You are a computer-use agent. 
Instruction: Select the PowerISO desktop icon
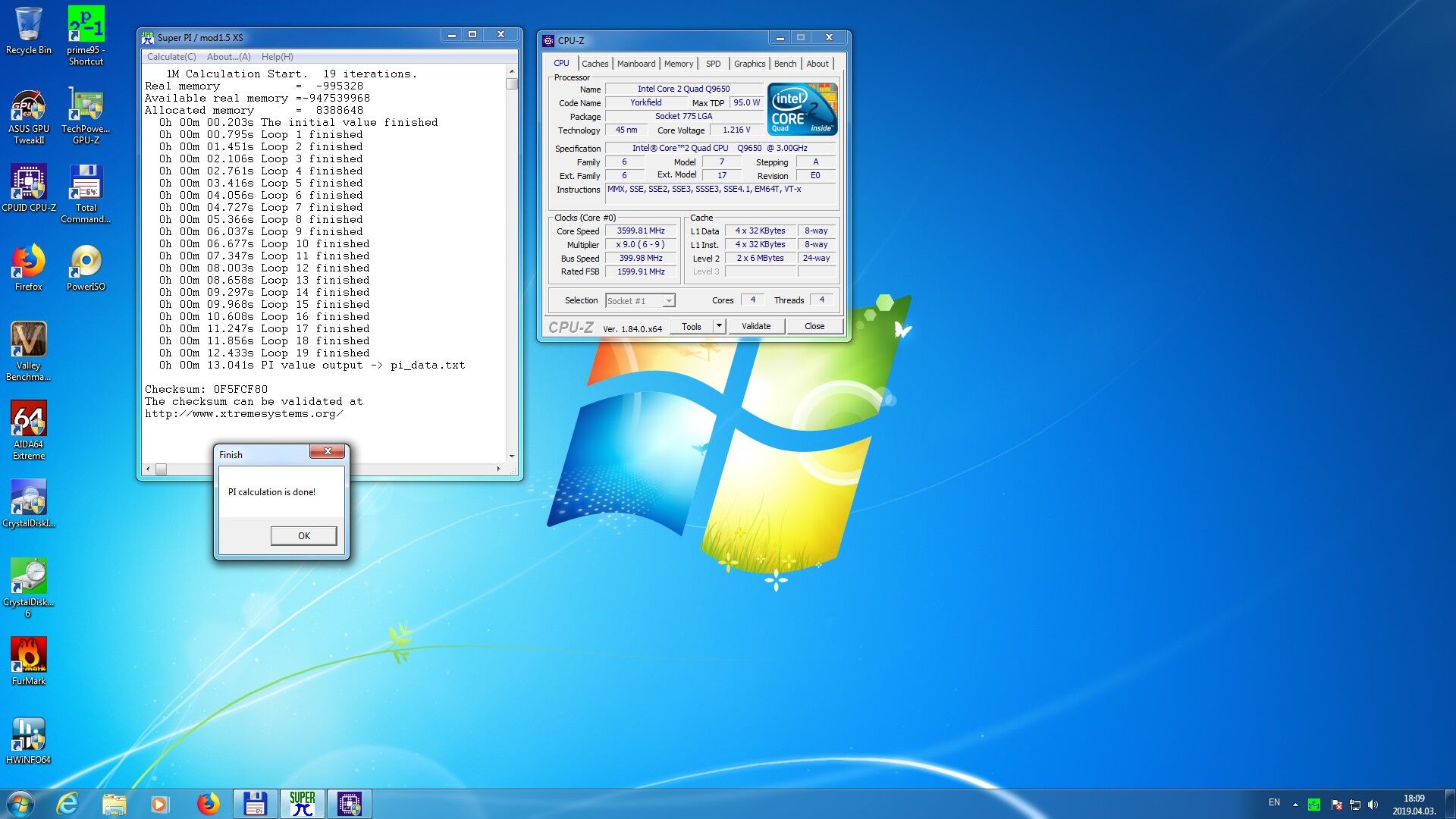pos(86,267)
